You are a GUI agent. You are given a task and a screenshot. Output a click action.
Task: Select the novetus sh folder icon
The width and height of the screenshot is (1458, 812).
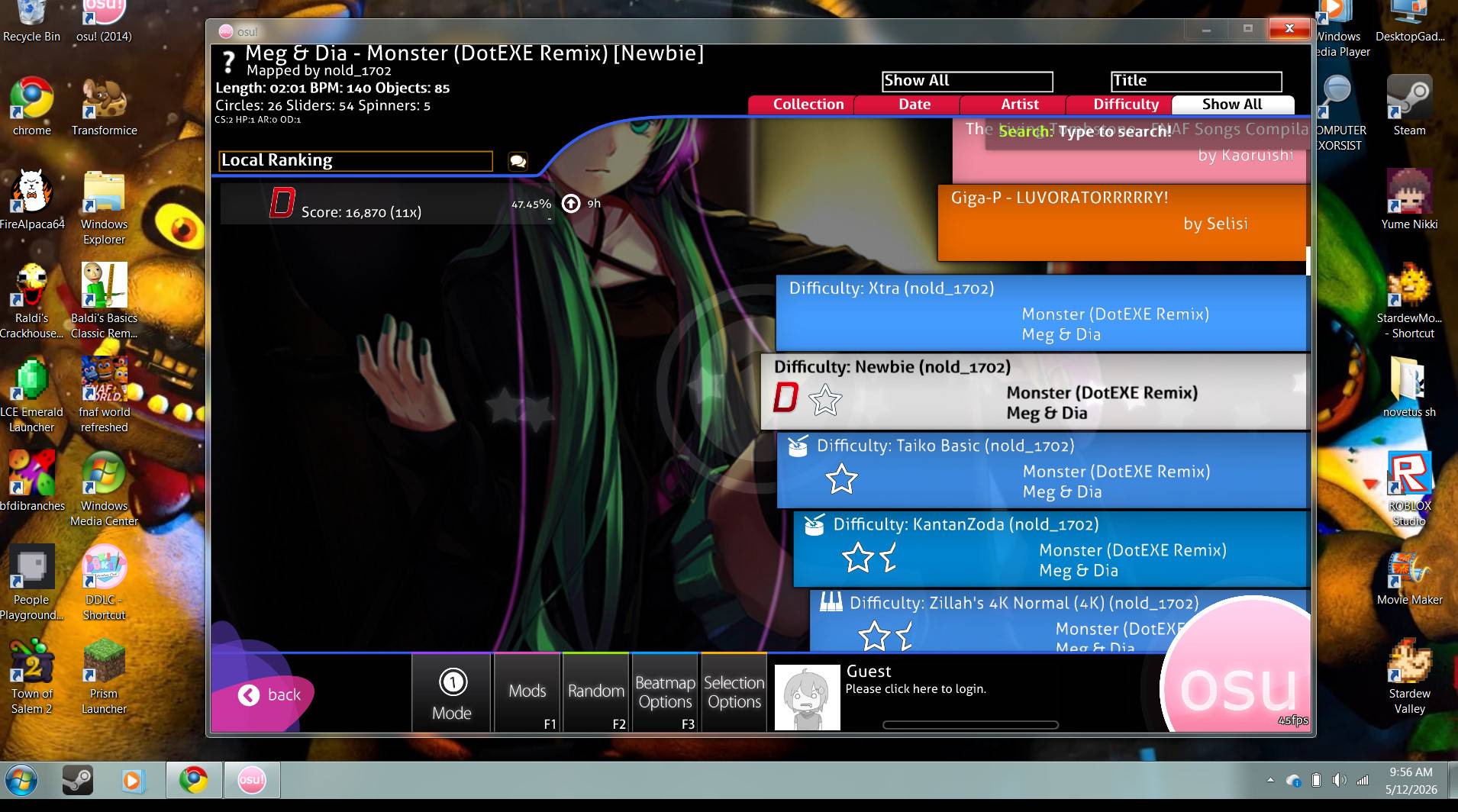[x=1409, y=388]
